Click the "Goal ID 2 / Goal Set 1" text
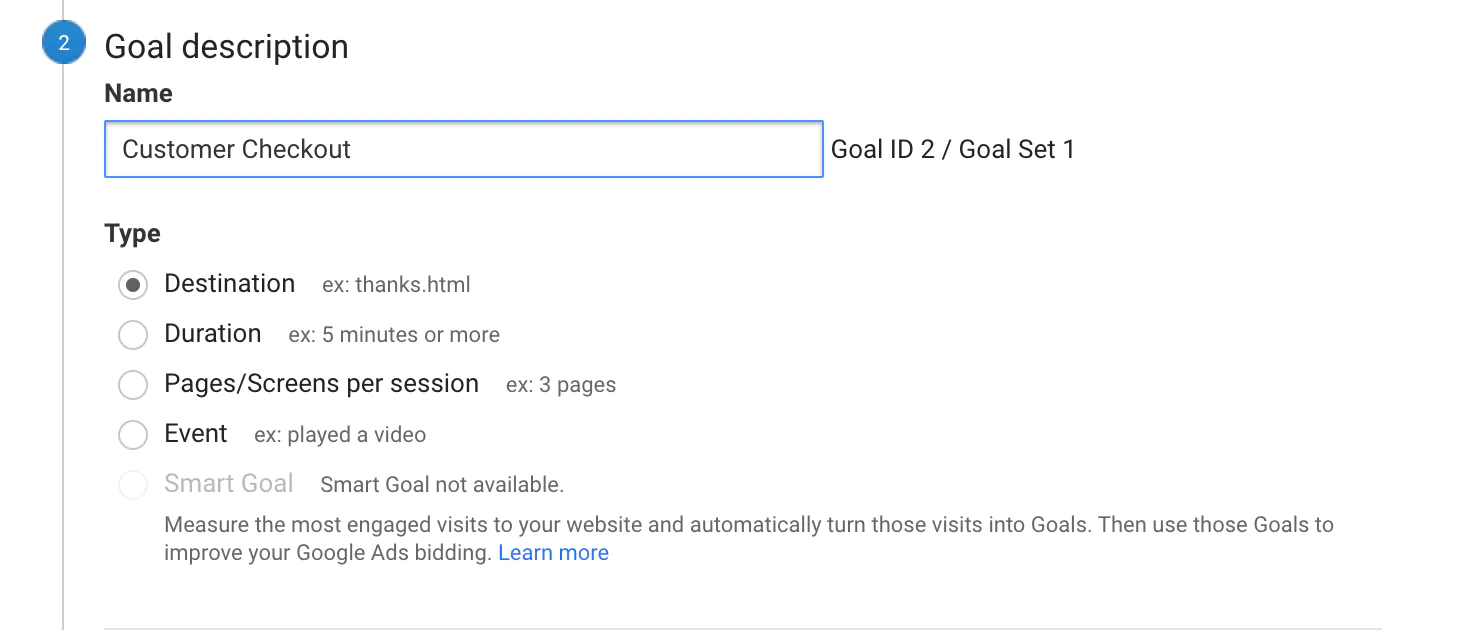 point(952,150)
